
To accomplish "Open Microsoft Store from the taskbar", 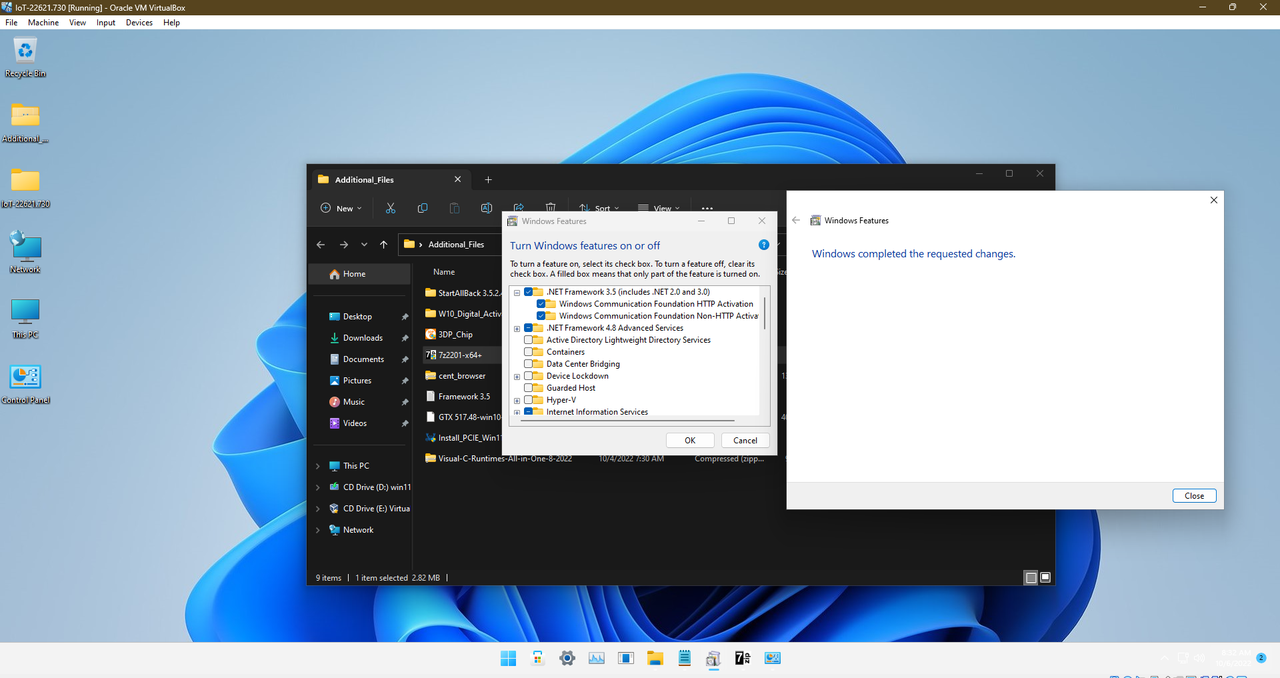I will point(538,658).
